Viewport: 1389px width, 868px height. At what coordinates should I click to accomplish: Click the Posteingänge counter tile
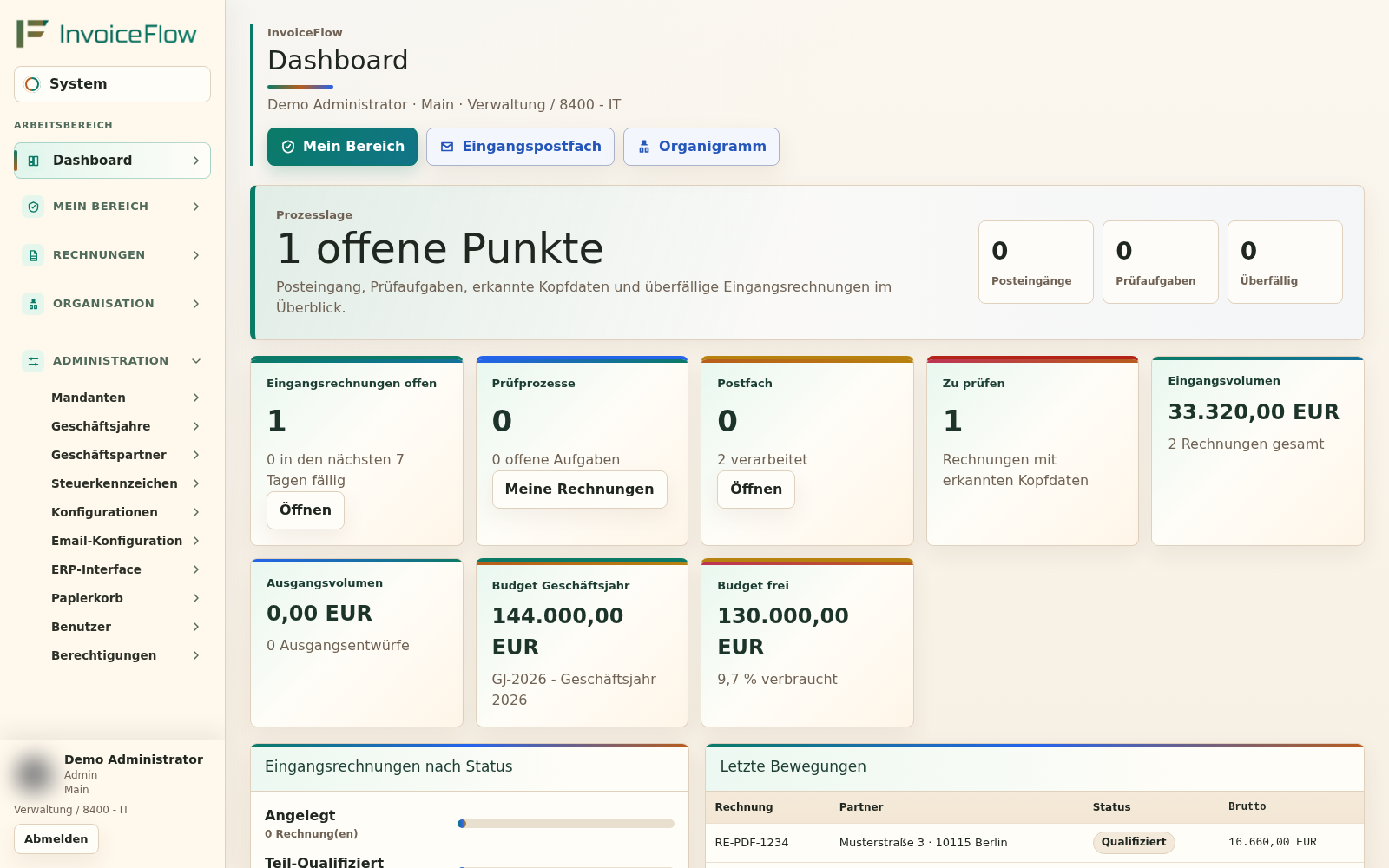click(x=1036, y=262)
